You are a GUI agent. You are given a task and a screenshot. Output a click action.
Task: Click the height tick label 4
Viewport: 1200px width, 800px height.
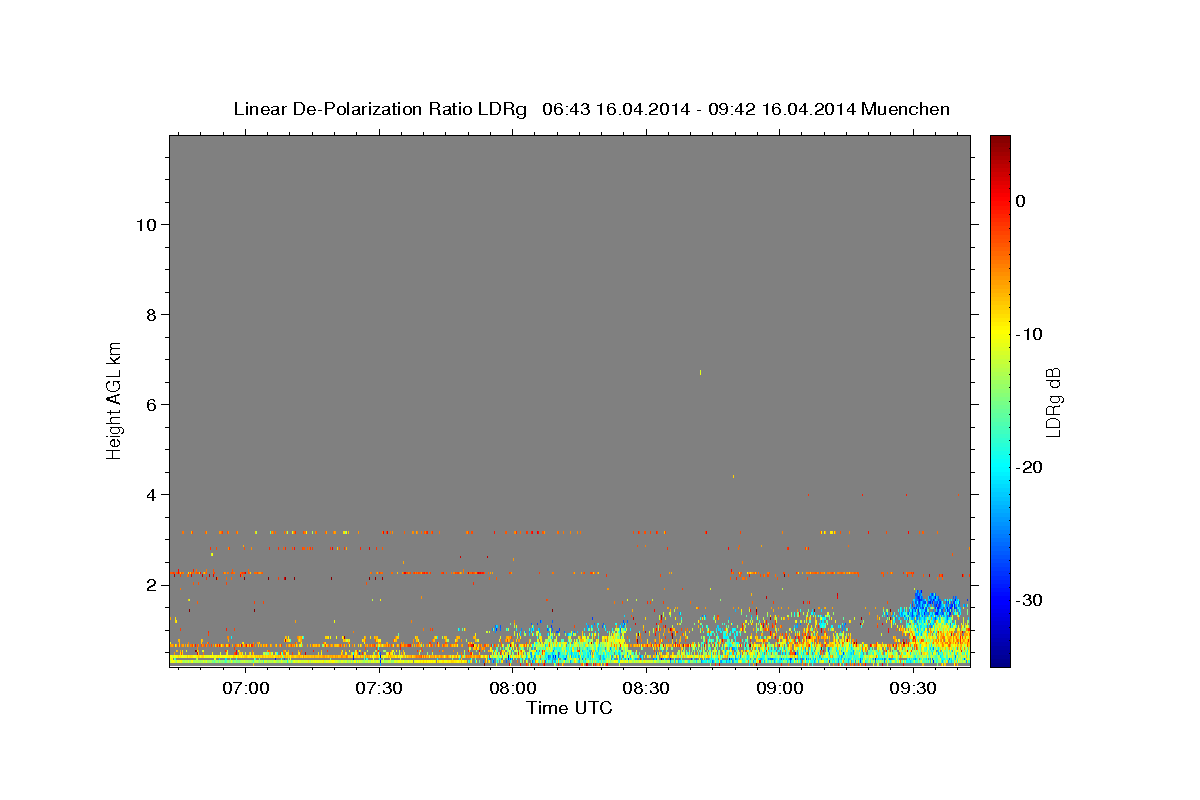coord(152,494)
